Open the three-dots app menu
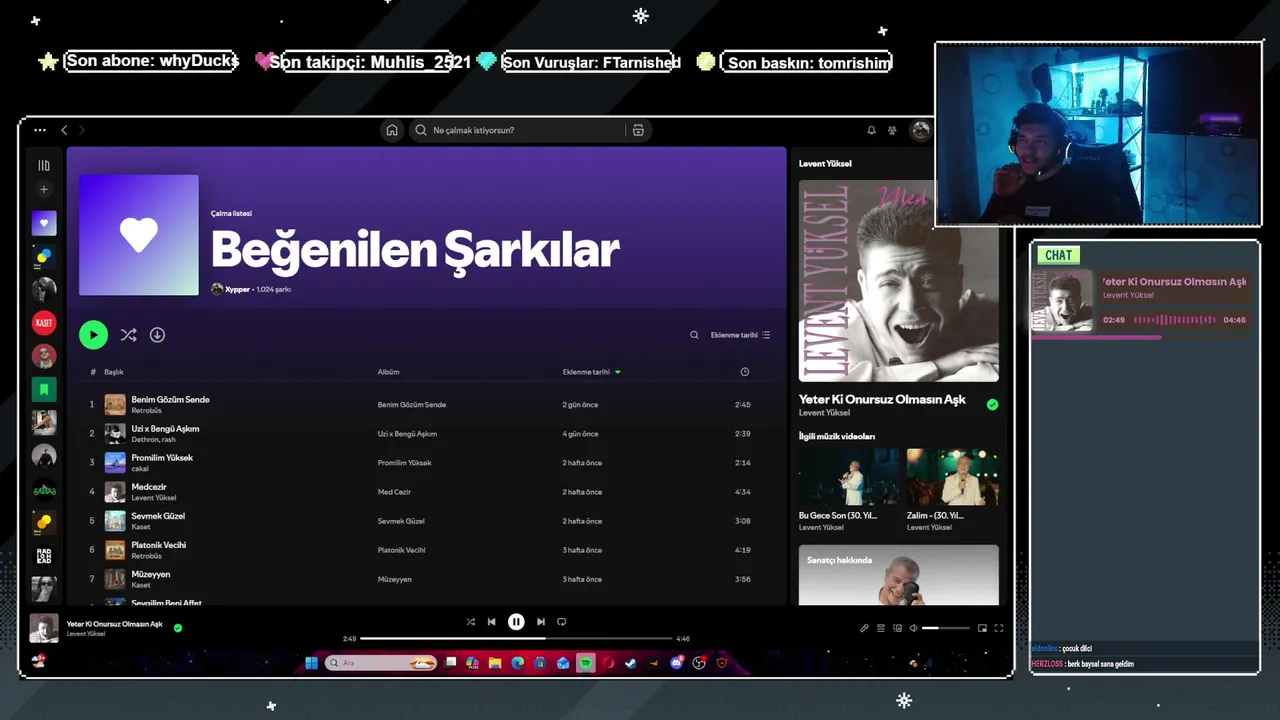This screenshot has height=720, width=1280. [x=40, y=130]
